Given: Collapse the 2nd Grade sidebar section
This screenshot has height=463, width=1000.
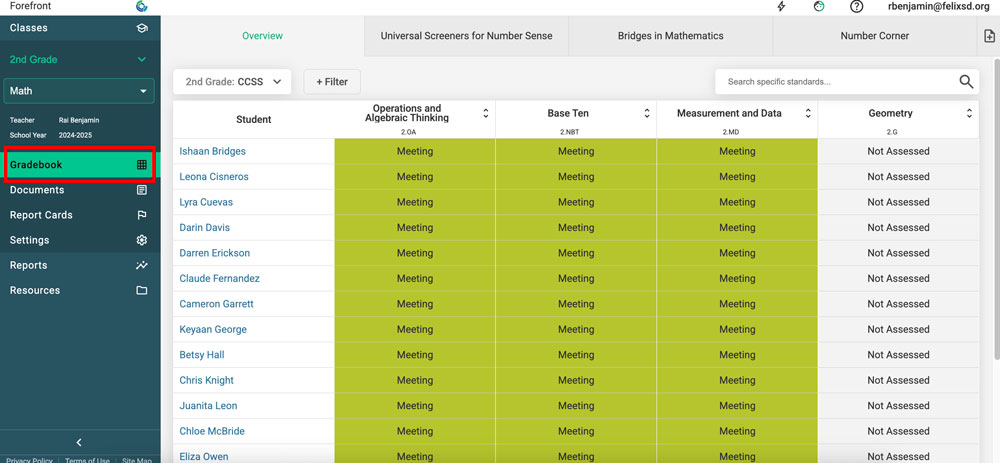Looking at the screenshot, I should click(142, 60).
